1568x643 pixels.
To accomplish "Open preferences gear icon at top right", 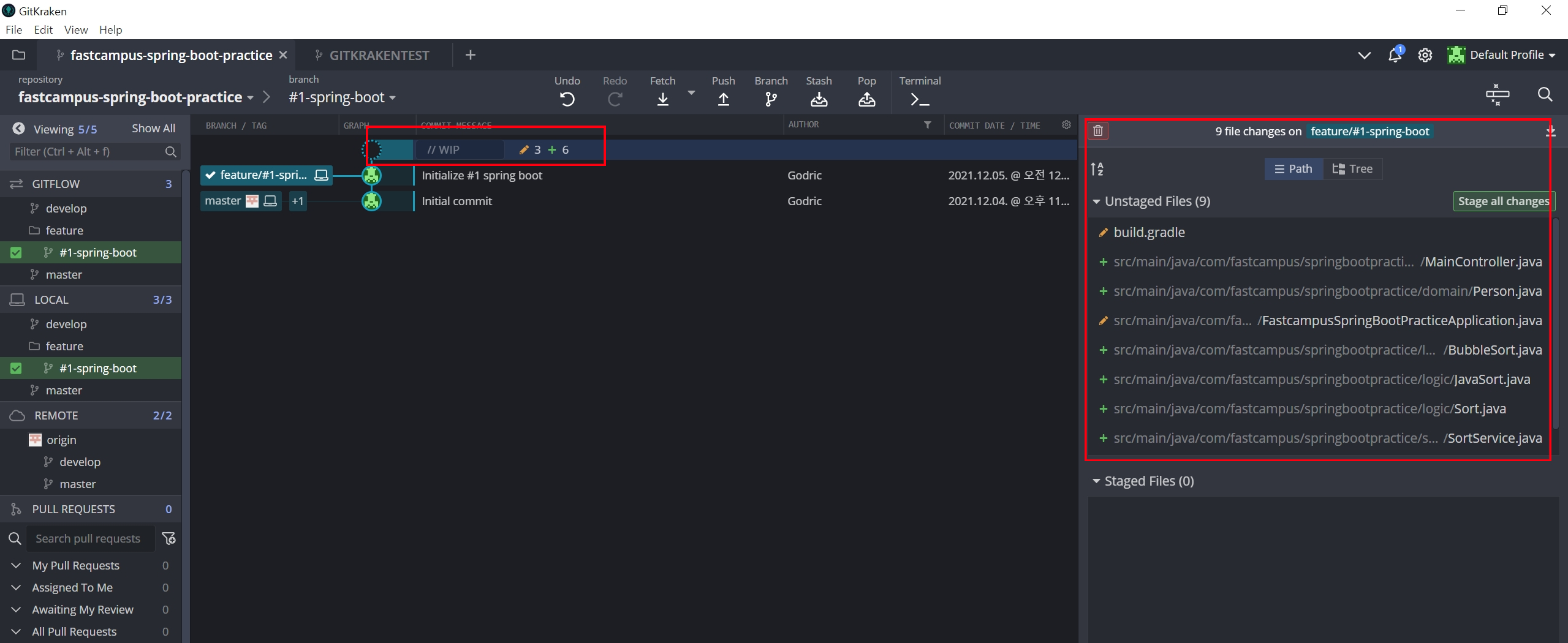I will pyautogui.click(x=1425, y=55).
